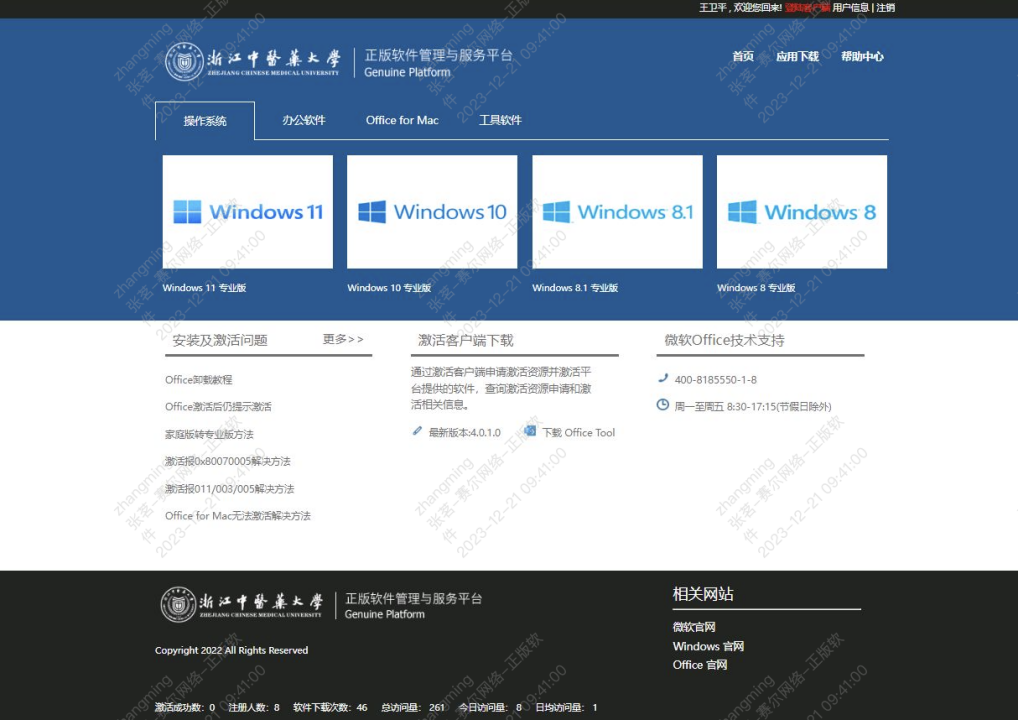This screenshot has width=1018, height=720.
Task: Select the 工具软件 tab
Action: pyautogui.click(x=500, y=120)
